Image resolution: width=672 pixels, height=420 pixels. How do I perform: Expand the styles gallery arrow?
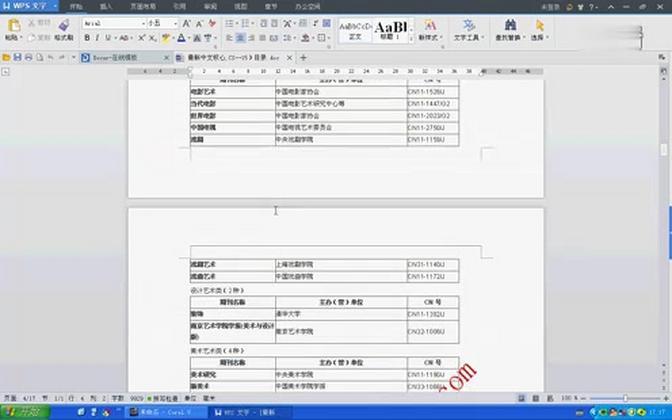[411, 39]
